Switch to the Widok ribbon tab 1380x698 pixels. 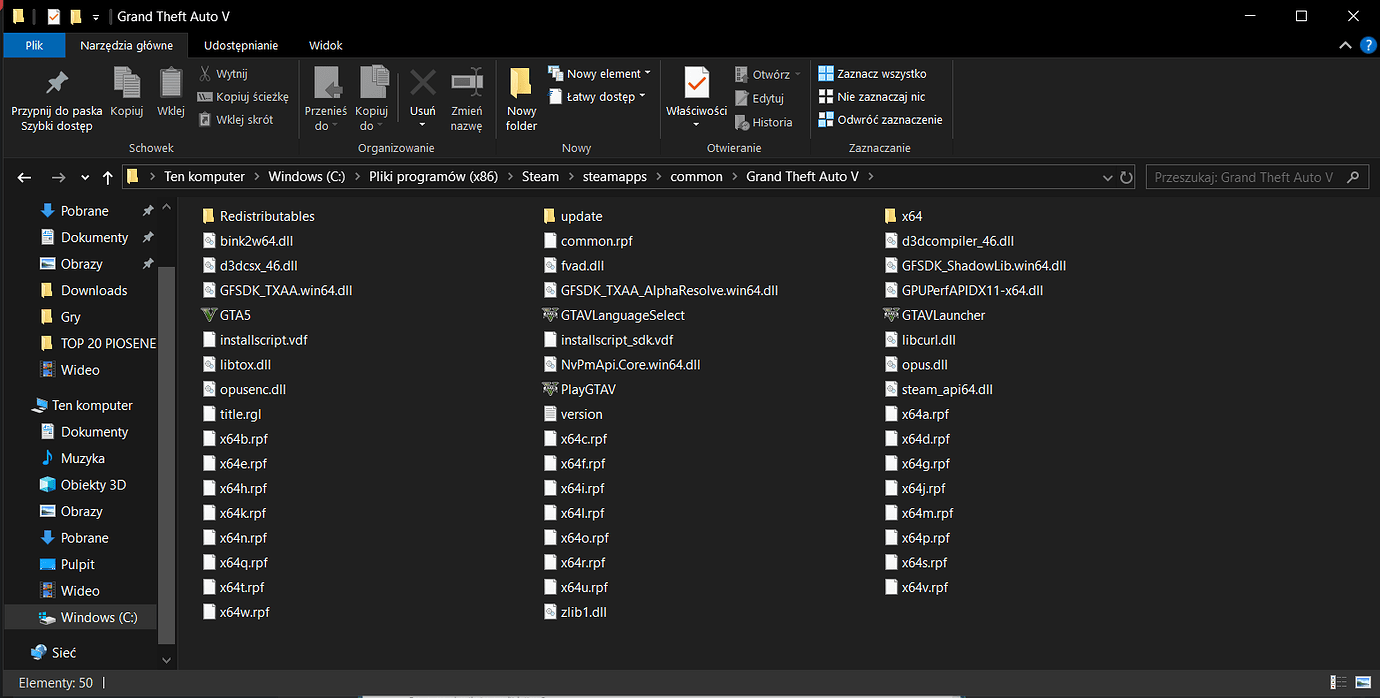[x=325, y=45]
